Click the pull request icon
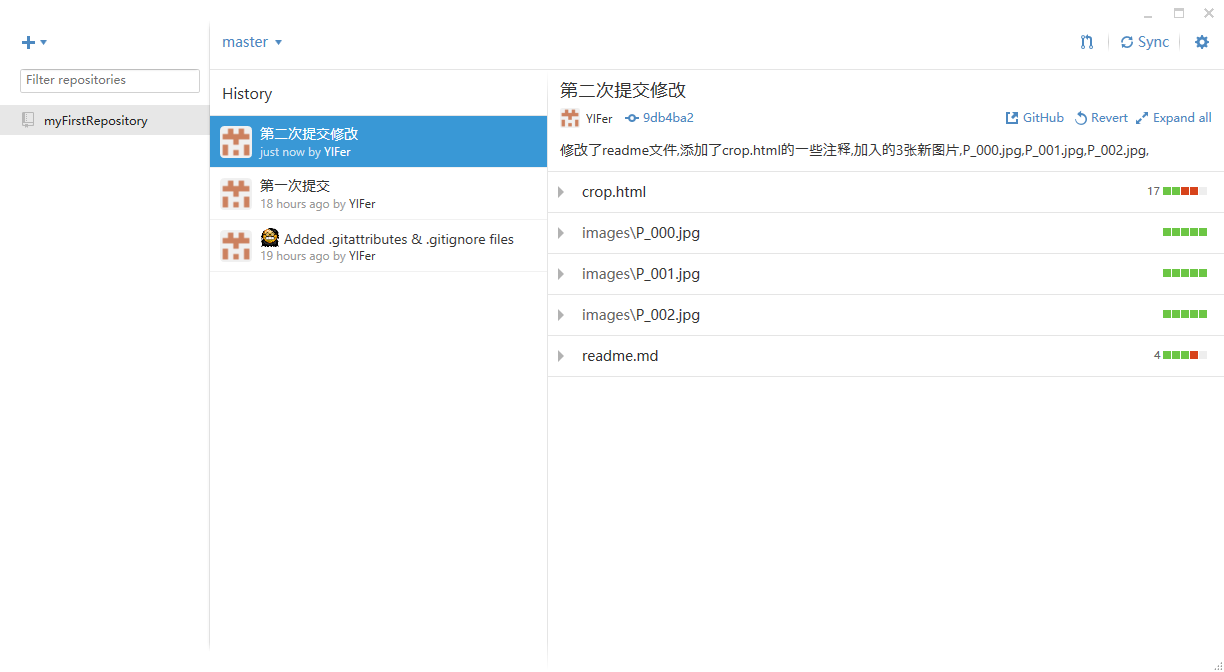Screen dimensions: 1224x672 (1087, 42)
